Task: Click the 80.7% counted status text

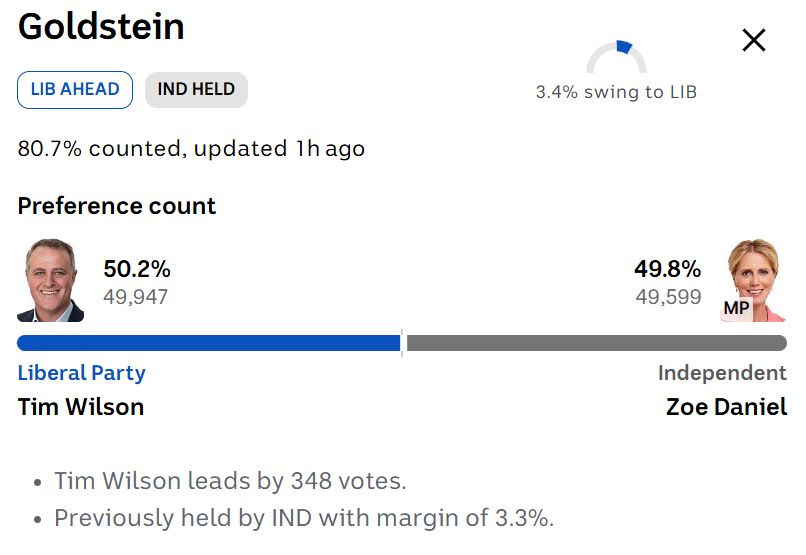Action: pyautogui.click(x=191, y=149)
